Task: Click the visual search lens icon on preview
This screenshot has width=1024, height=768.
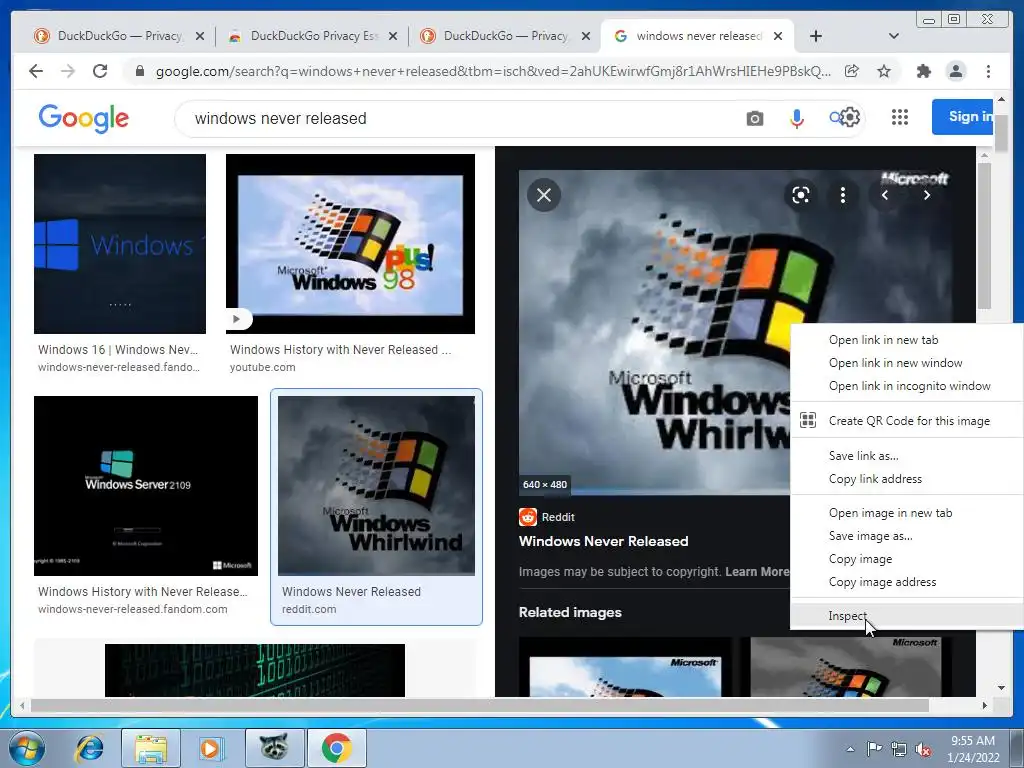Action: (801, 195)
